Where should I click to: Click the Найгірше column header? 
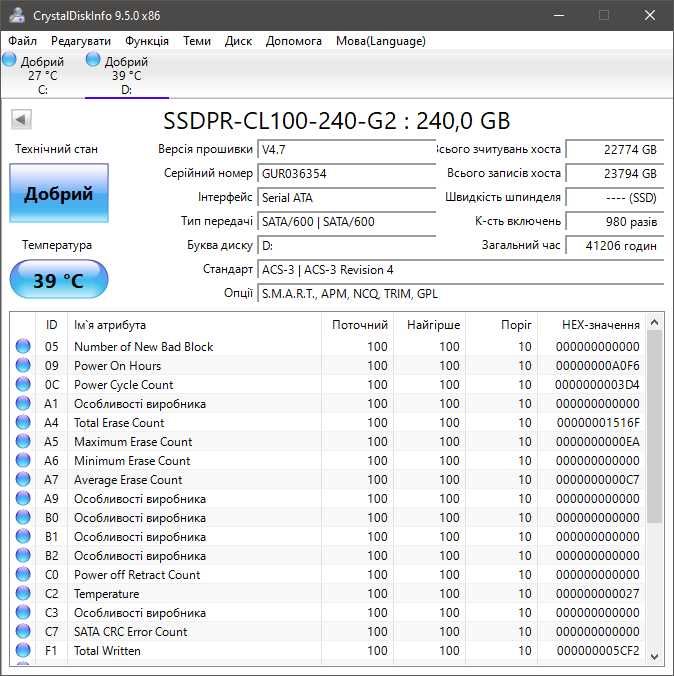point(429,325)
